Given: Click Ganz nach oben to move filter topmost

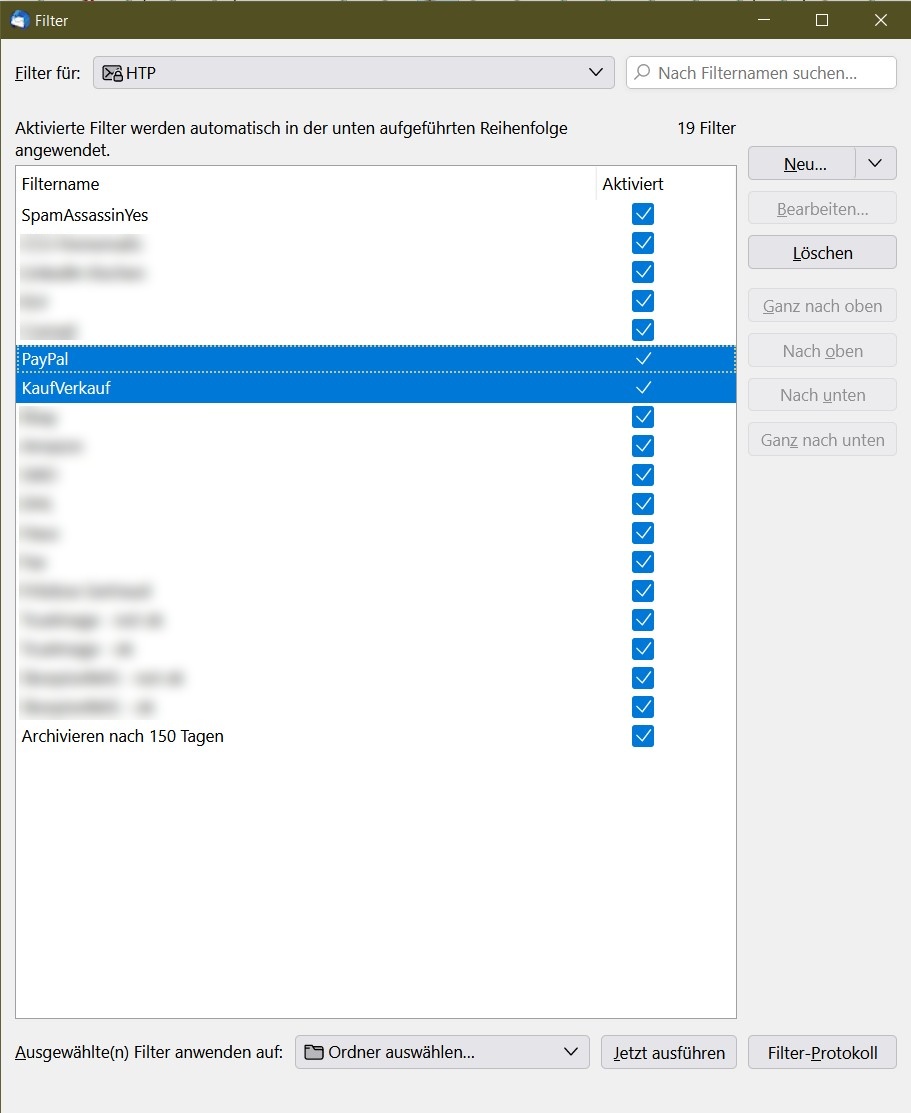Looking at the screenshot, I should coord(821,305).
